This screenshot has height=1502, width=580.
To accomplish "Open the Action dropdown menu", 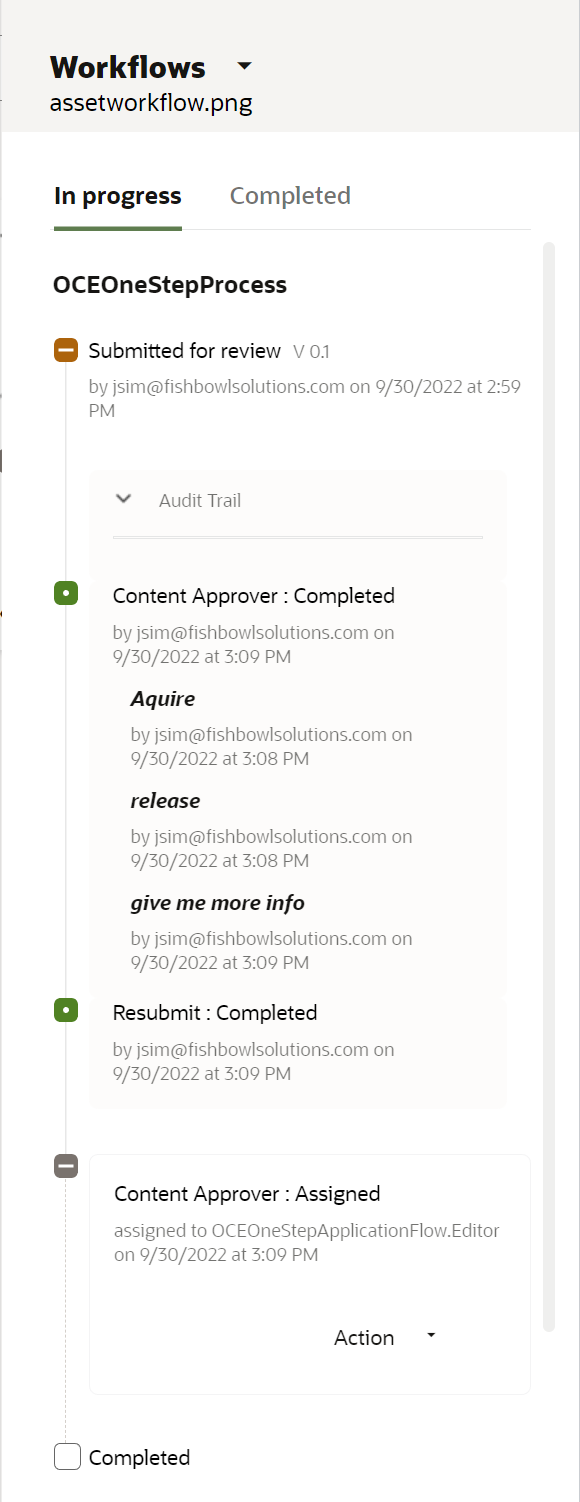I will [384, 1338].
